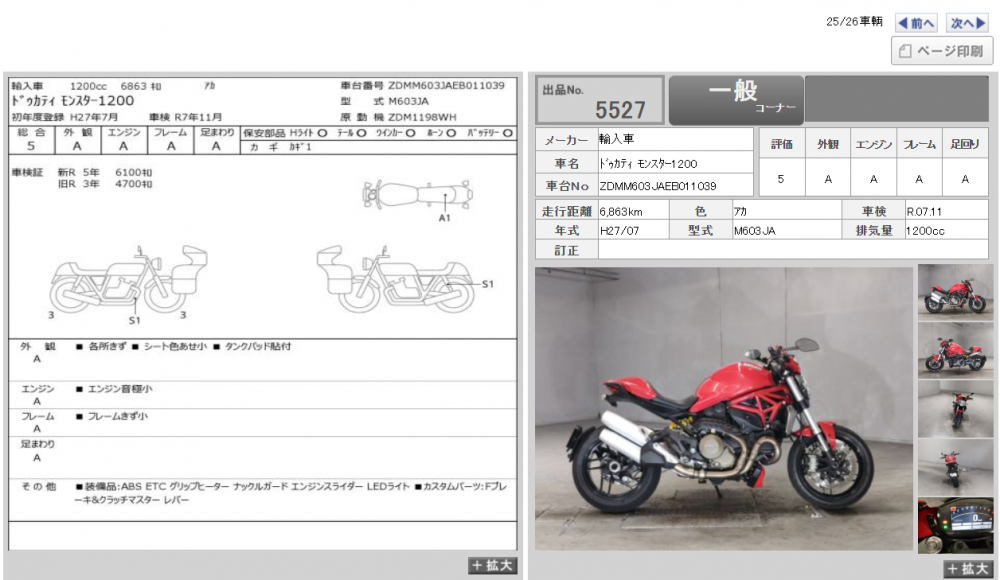Click the 新R 5年 6100キロ record

(x=105, y=172)
